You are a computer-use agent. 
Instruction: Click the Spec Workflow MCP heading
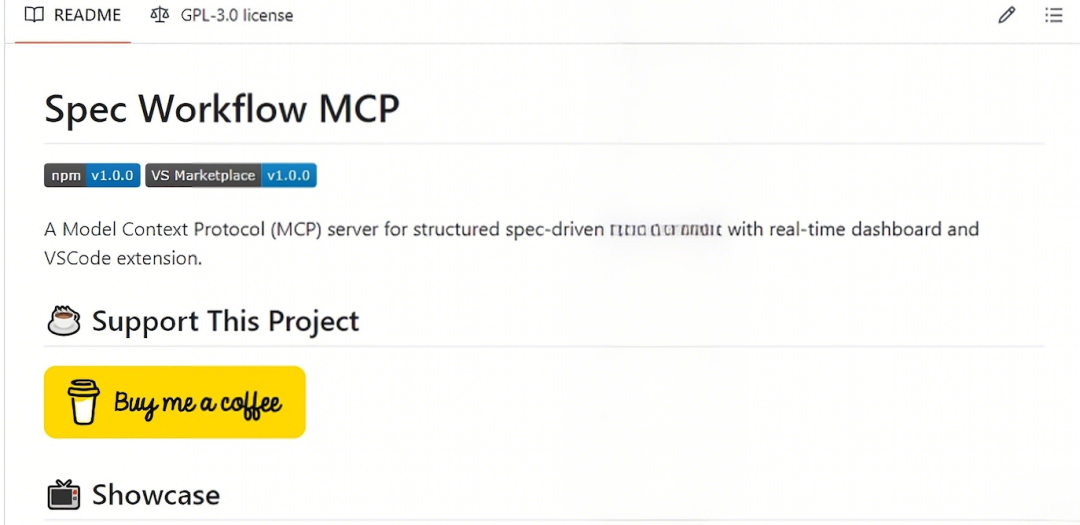click(222, 108)
